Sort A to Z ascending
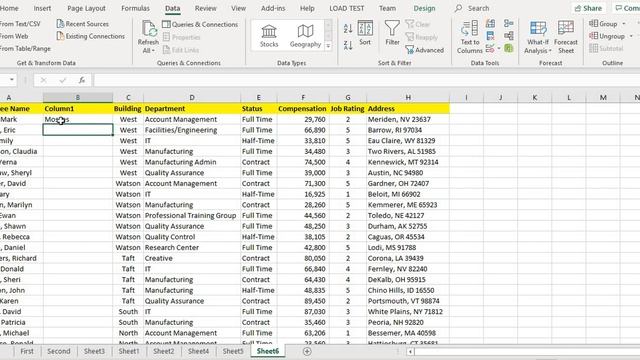640x360 pixels. pos(348,28)
